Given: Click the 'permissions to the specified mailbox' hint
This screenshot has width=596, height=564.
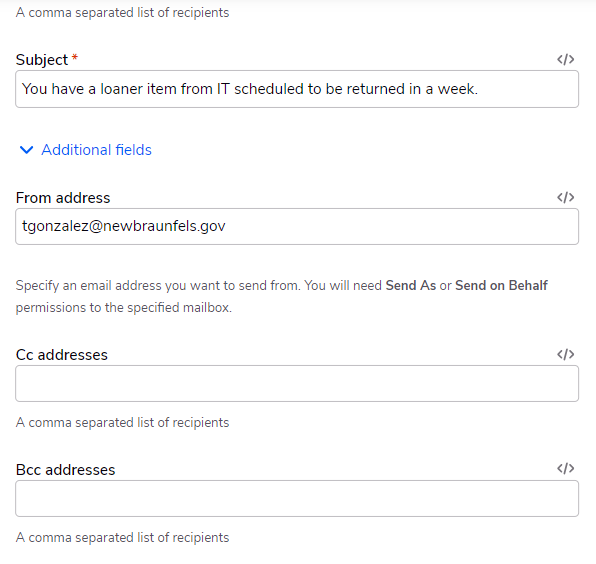Looking at the screenshot, I should coord(124,308).
